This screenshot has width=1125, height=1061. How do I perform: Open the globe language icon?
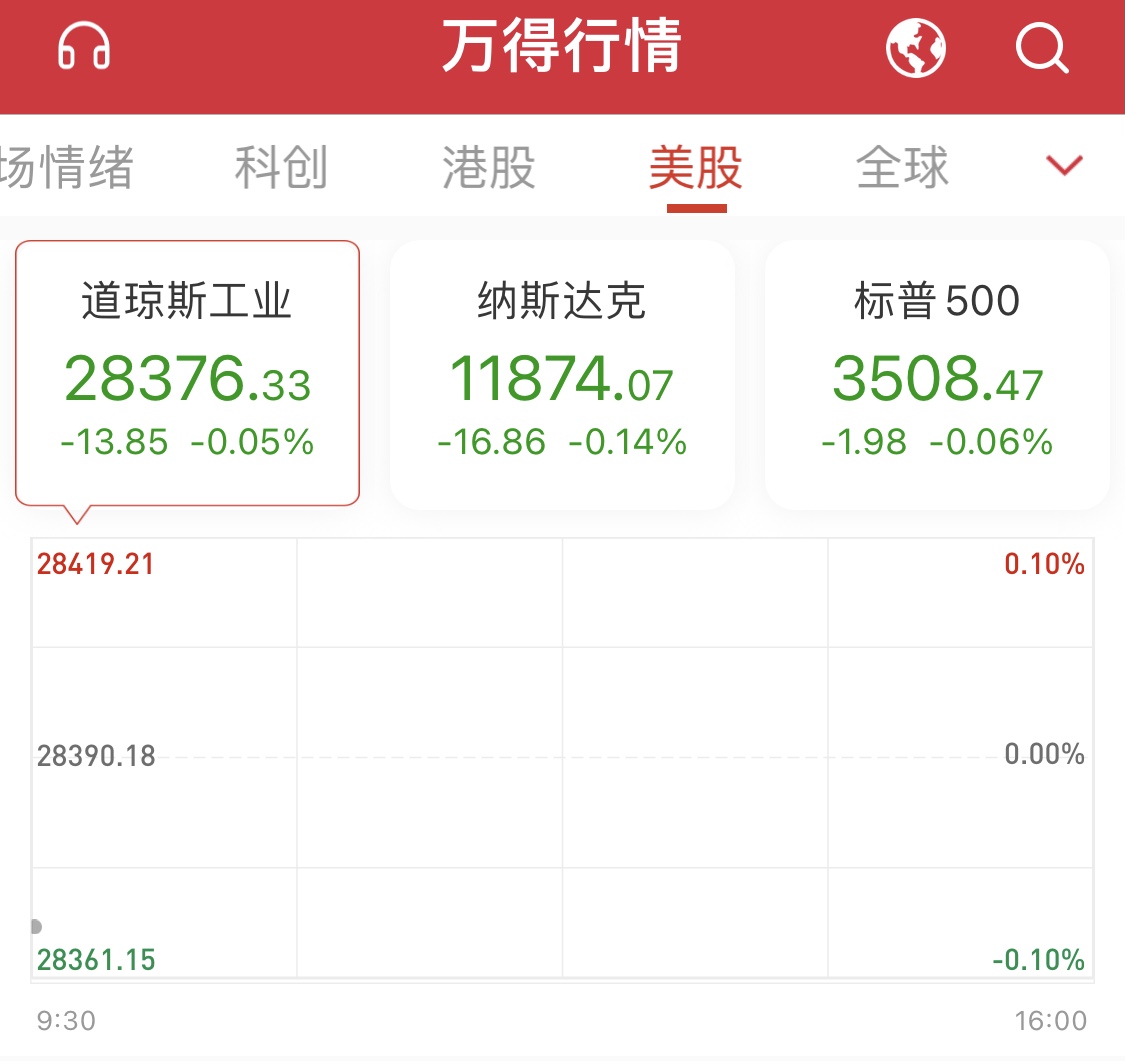(917, 47)
